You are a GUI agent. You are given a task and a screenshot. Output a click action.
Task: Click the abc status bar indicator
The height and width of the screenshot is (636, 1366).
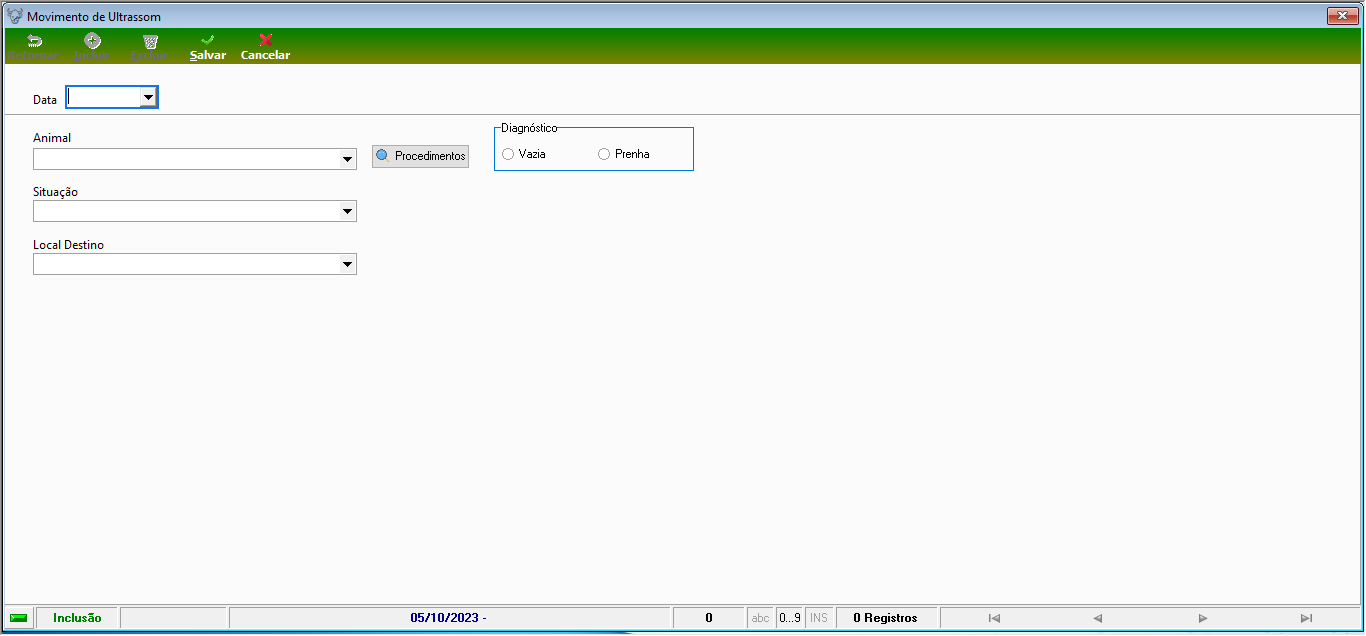click(760, 618)
